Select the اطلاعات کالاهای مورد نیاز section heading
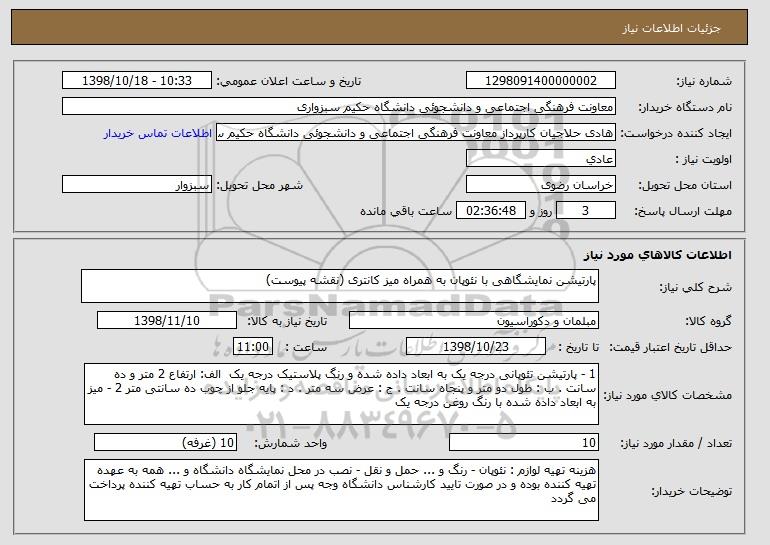Image resolution: width=770 pixels, height=545 pixels. [x=658, y=255]
